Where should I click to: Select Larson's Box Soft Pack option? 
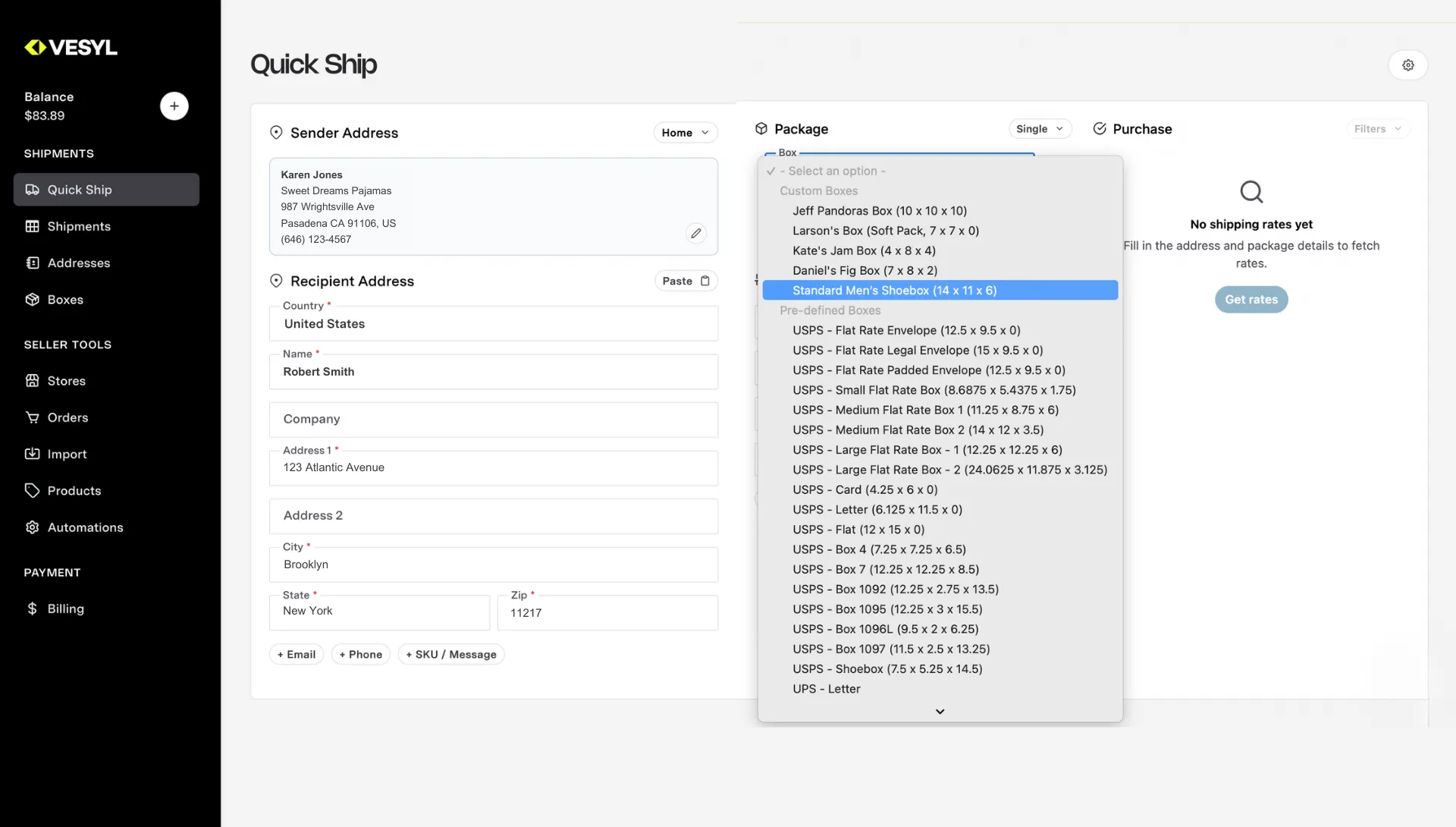[x=940, y=231]
